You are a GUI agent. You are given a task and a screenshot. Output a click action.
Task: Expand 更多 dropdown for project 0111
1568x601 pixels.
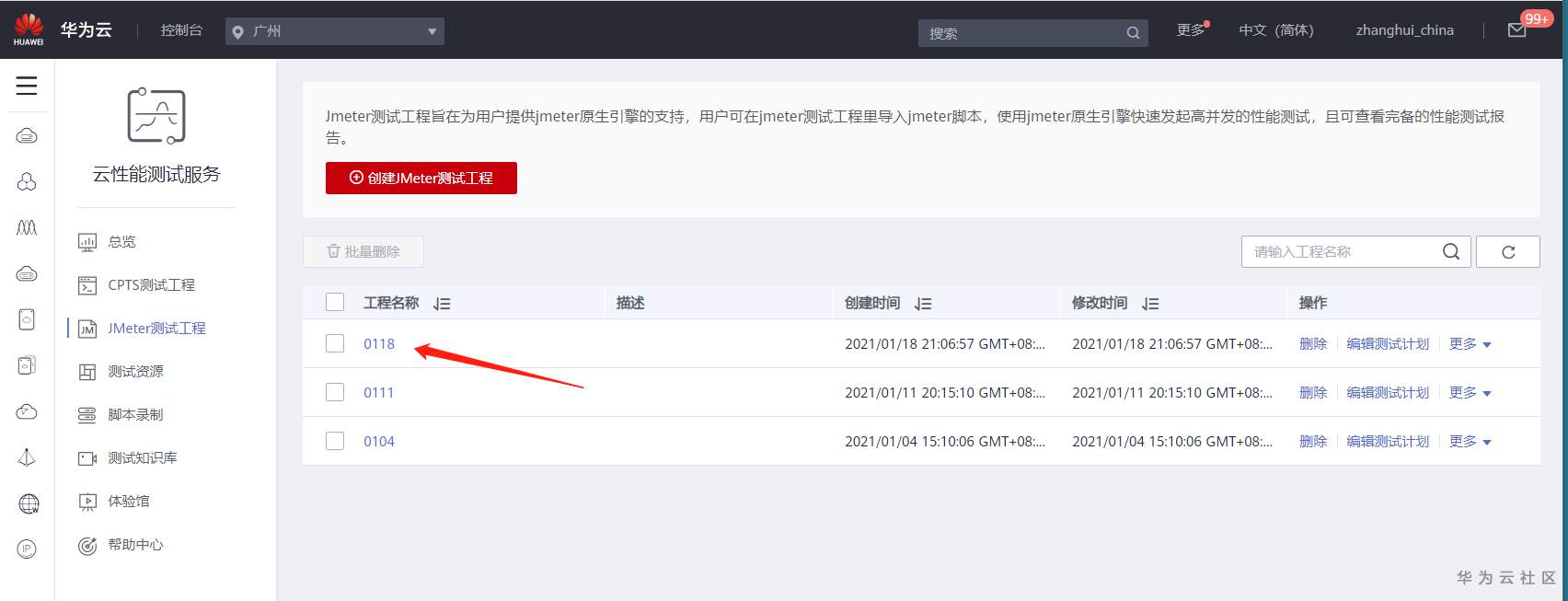coord(1470,392)
